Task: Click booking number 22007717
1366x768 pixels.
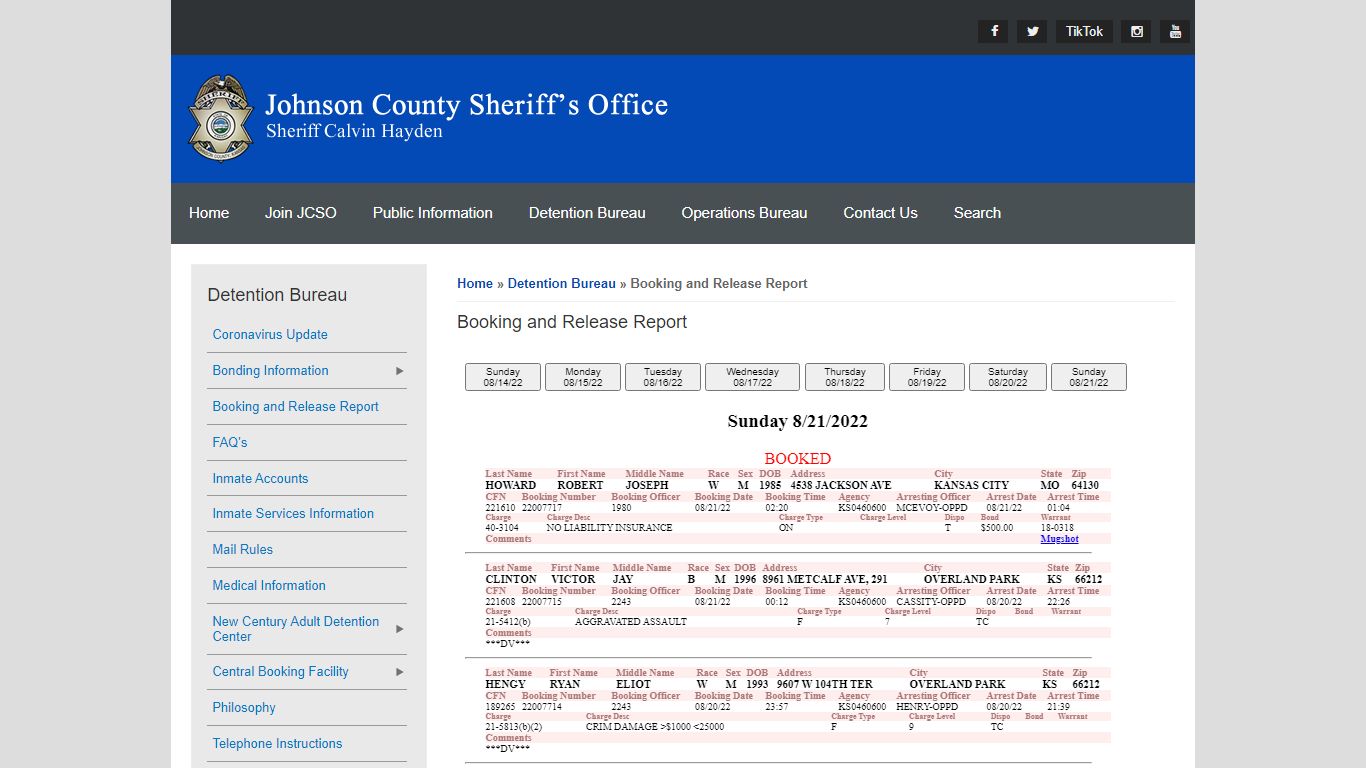Action: click(x=541, y=508)
